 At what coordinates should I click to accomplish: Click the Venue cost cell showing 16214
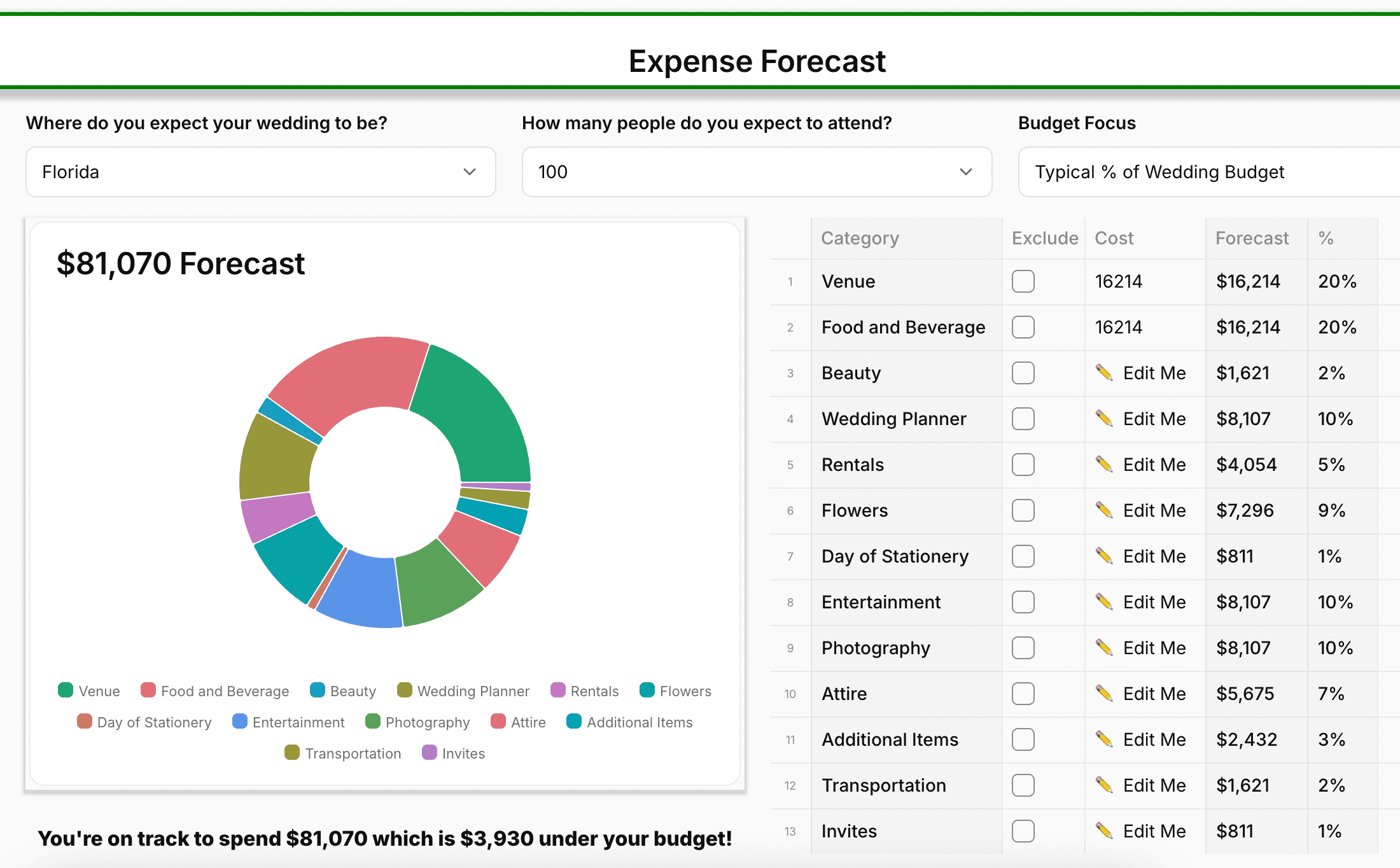(x=1118, y=281)
